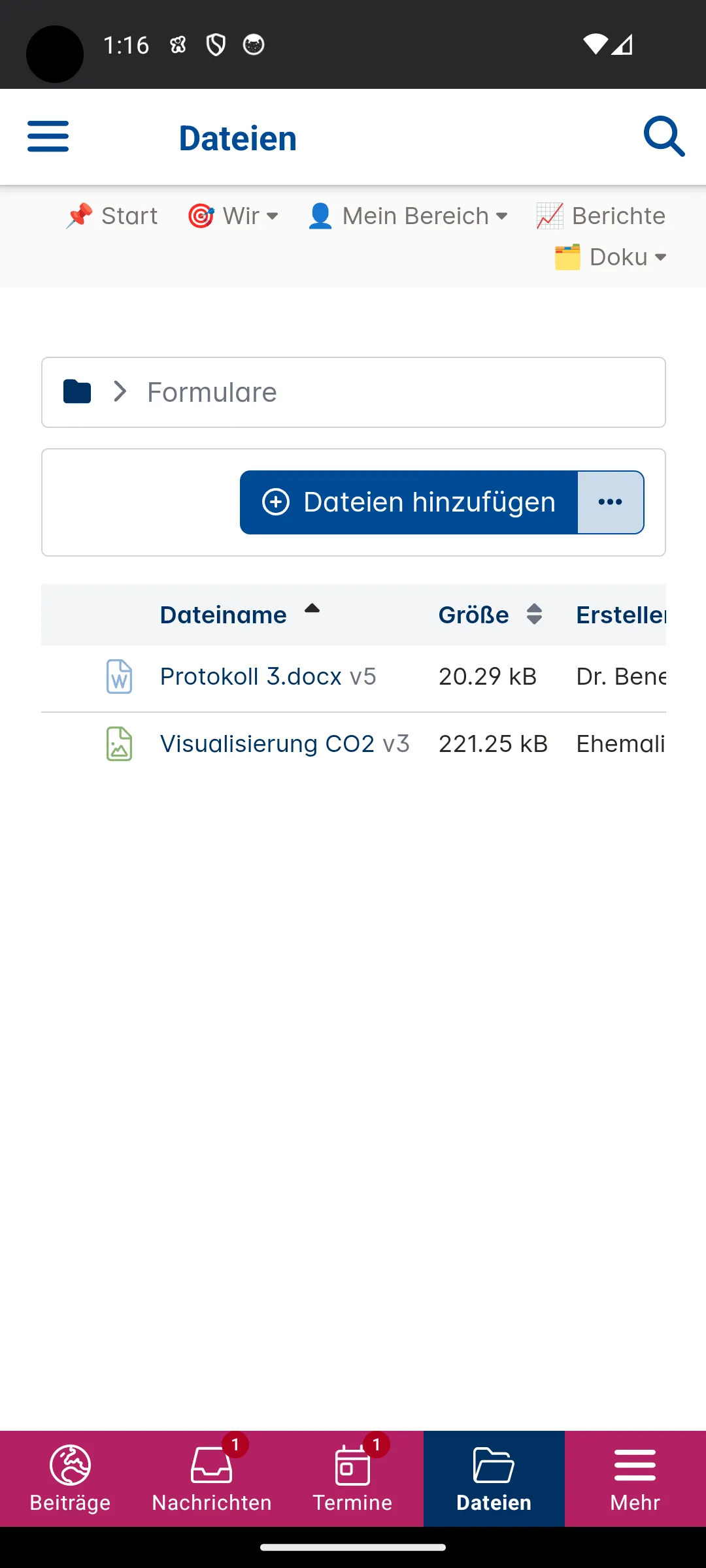Switch to the Termine tab
The width and height of the screenshot is (706, 1568).
click(353, 1479)
